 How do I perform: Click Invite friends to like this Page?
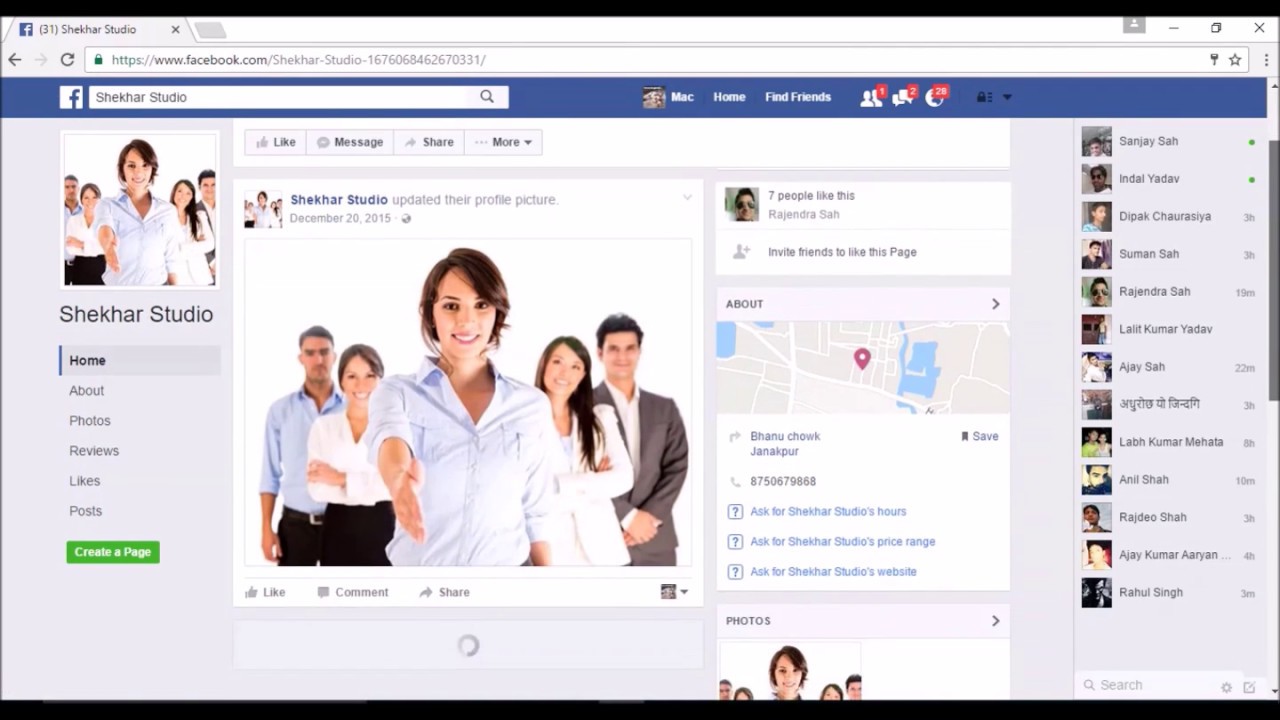(842, 252)
